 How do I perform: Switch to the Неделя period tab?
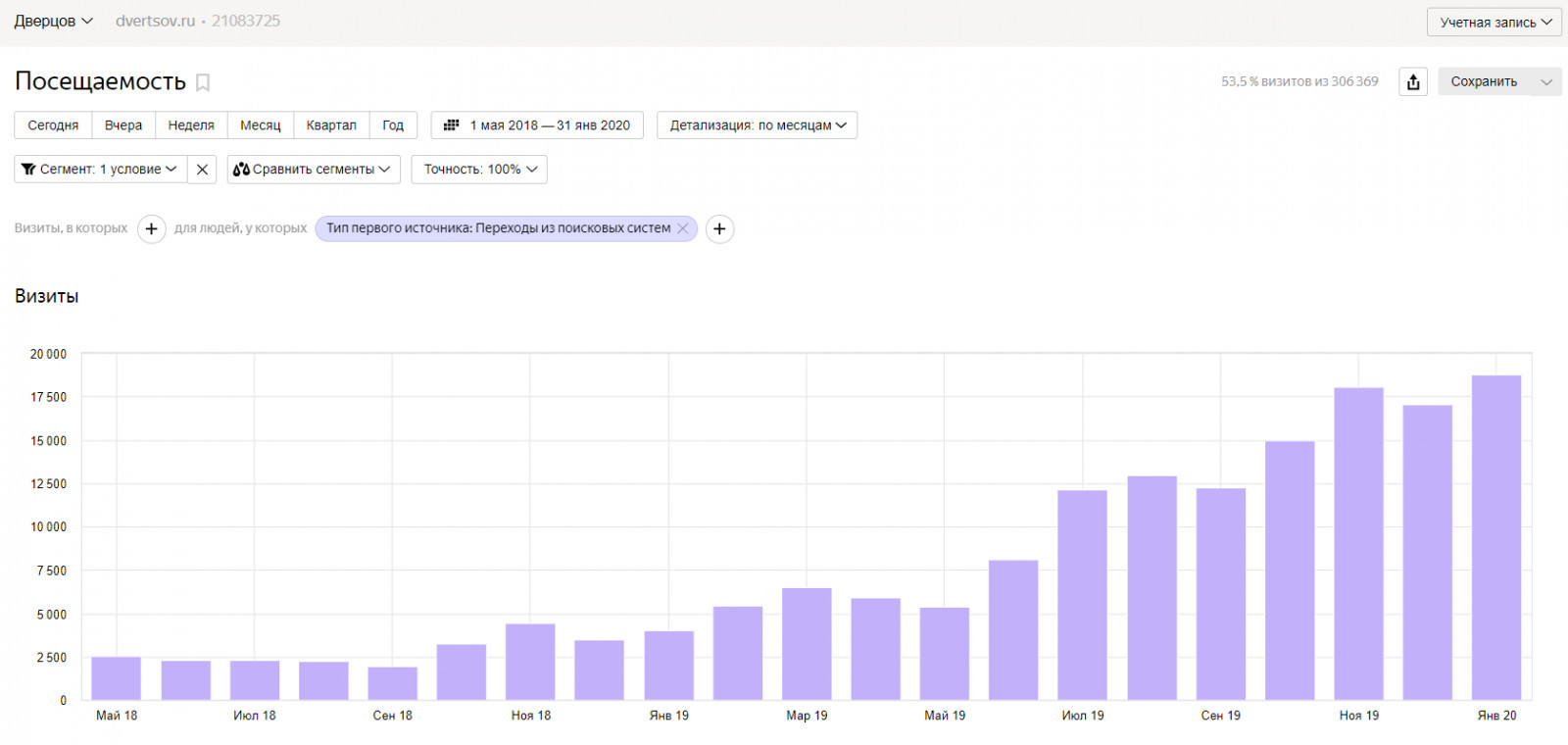pos(191,125)
